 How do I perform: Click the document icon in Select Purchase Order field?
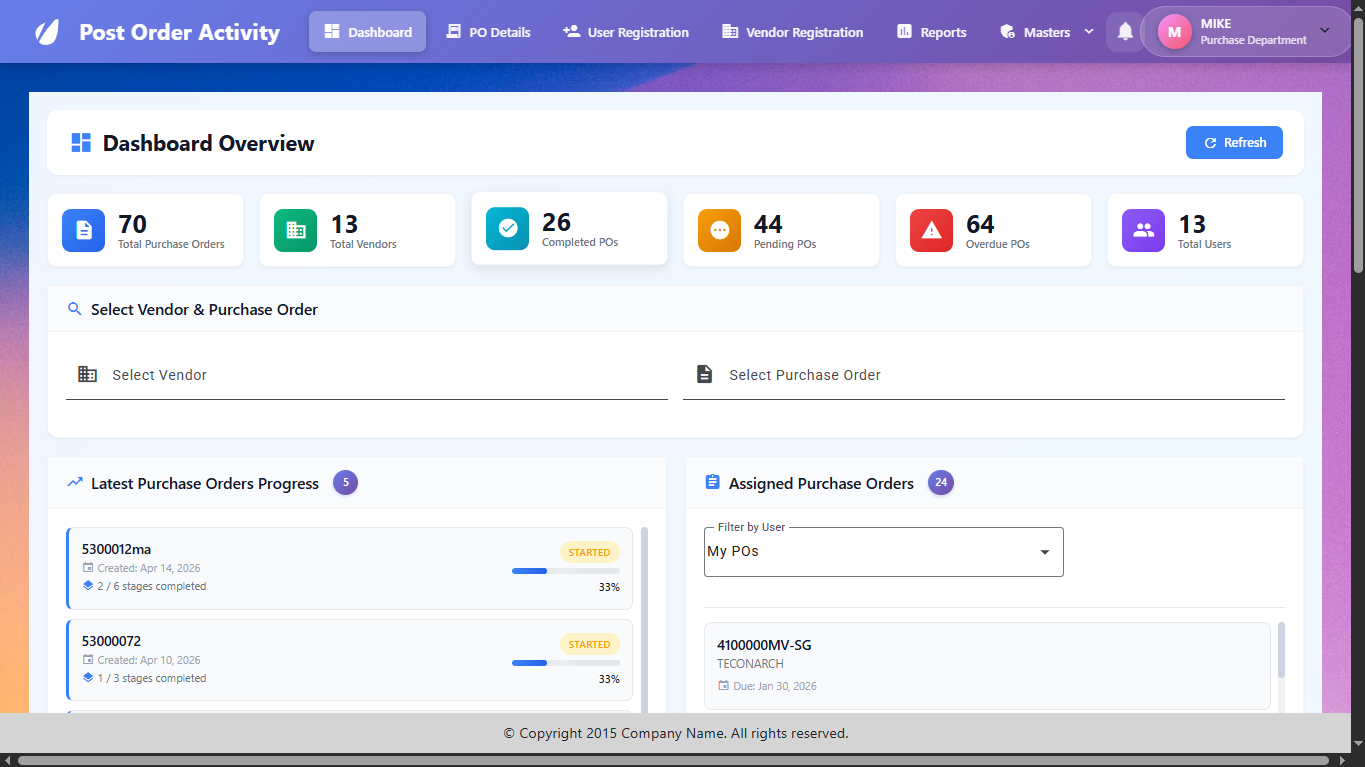(x=705, y=374)
